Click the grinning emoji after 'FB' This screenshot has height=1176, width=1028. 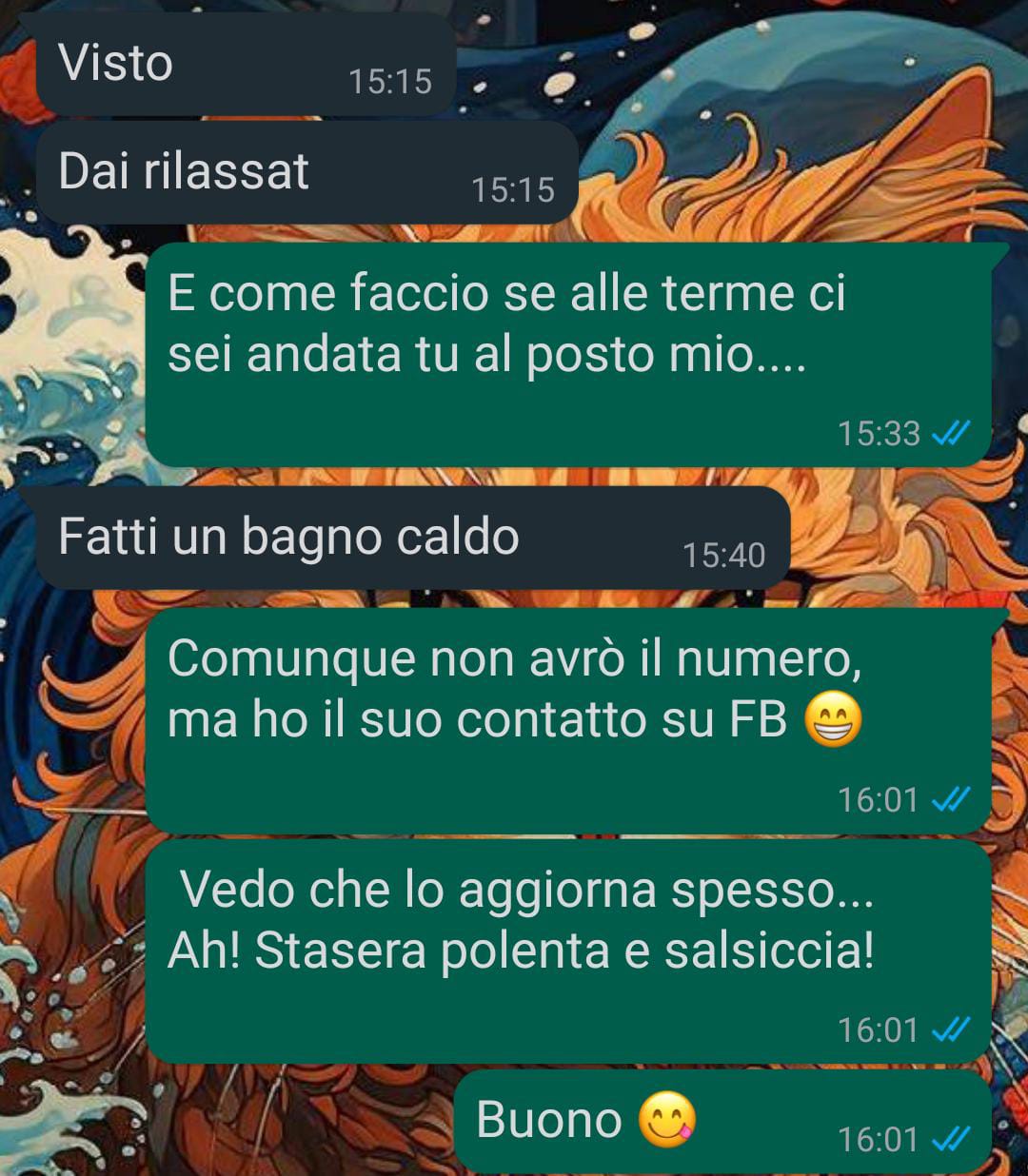pyautogui.click(x=833, y=719)
